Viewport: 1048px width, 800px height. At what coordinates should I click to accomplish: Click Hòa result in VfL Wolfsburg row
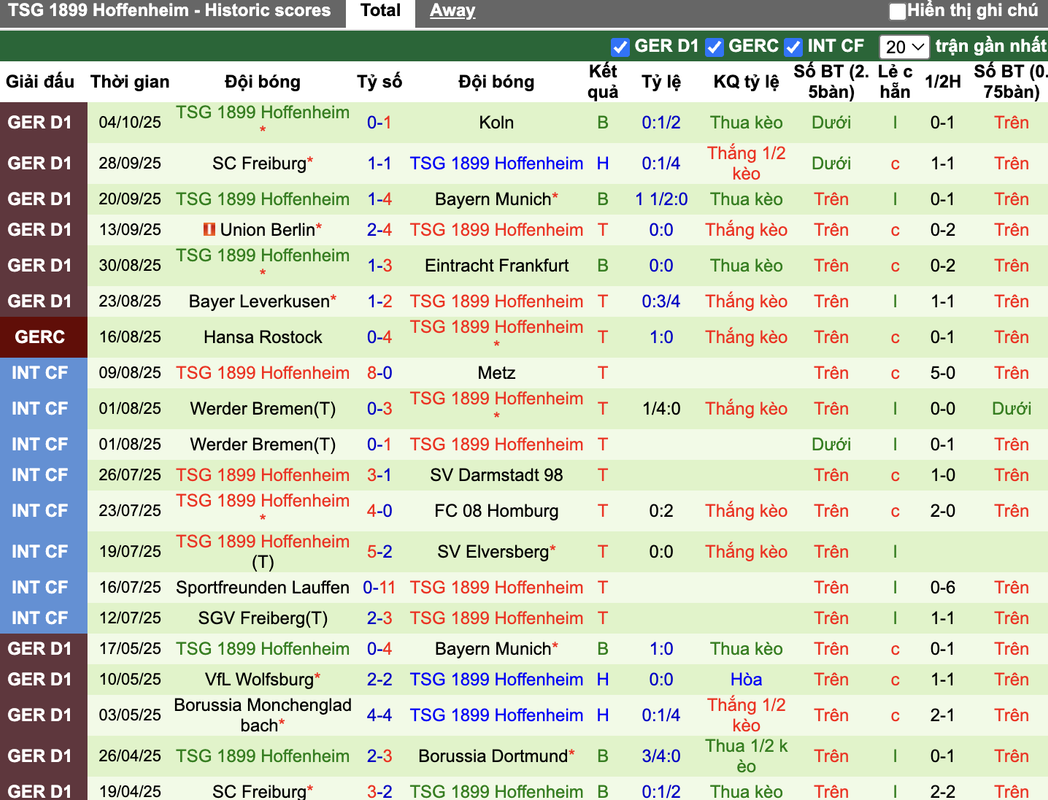(x=746, y=680)
